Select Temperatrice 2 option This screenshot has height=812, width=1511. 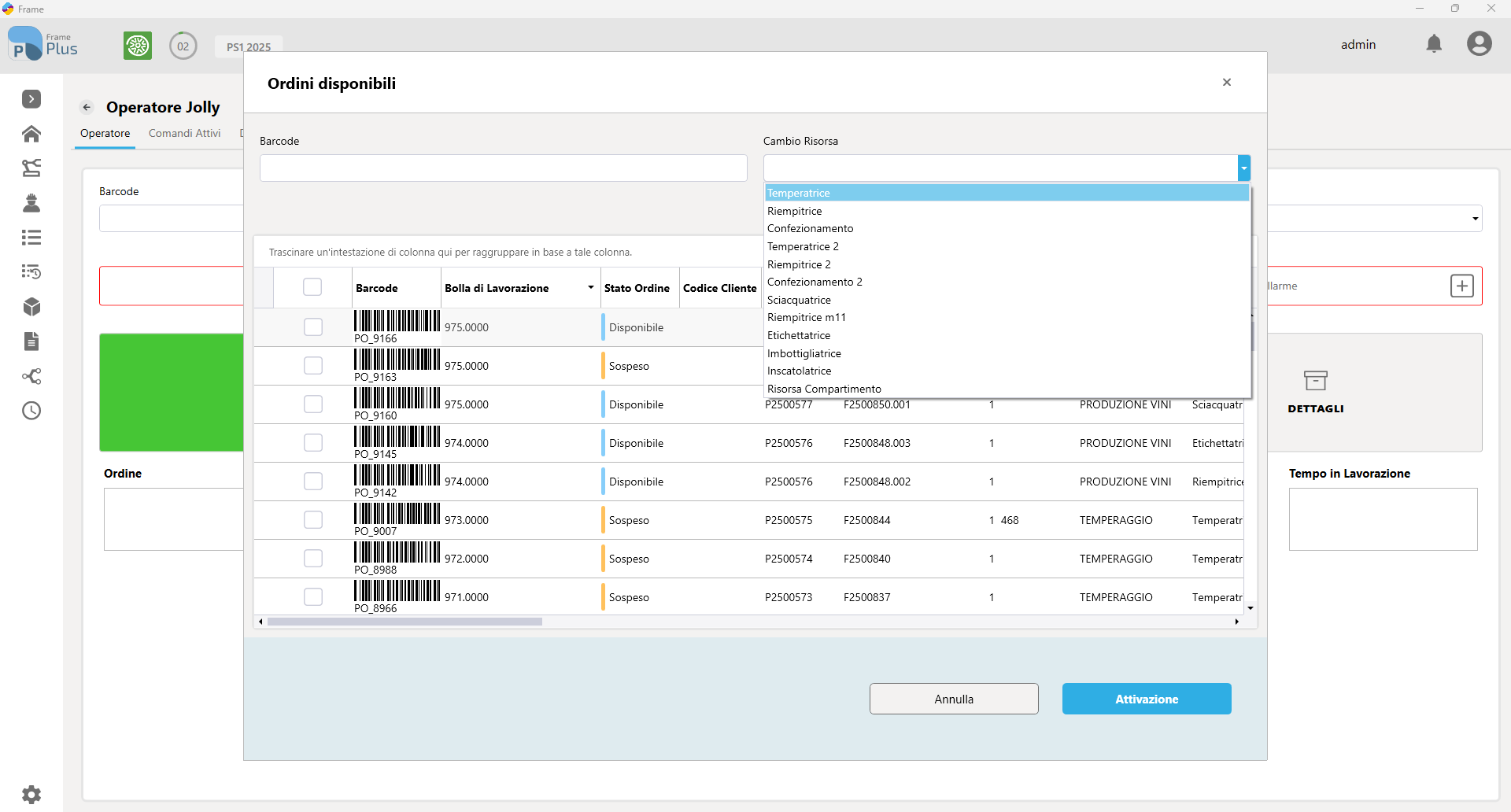1007,246
